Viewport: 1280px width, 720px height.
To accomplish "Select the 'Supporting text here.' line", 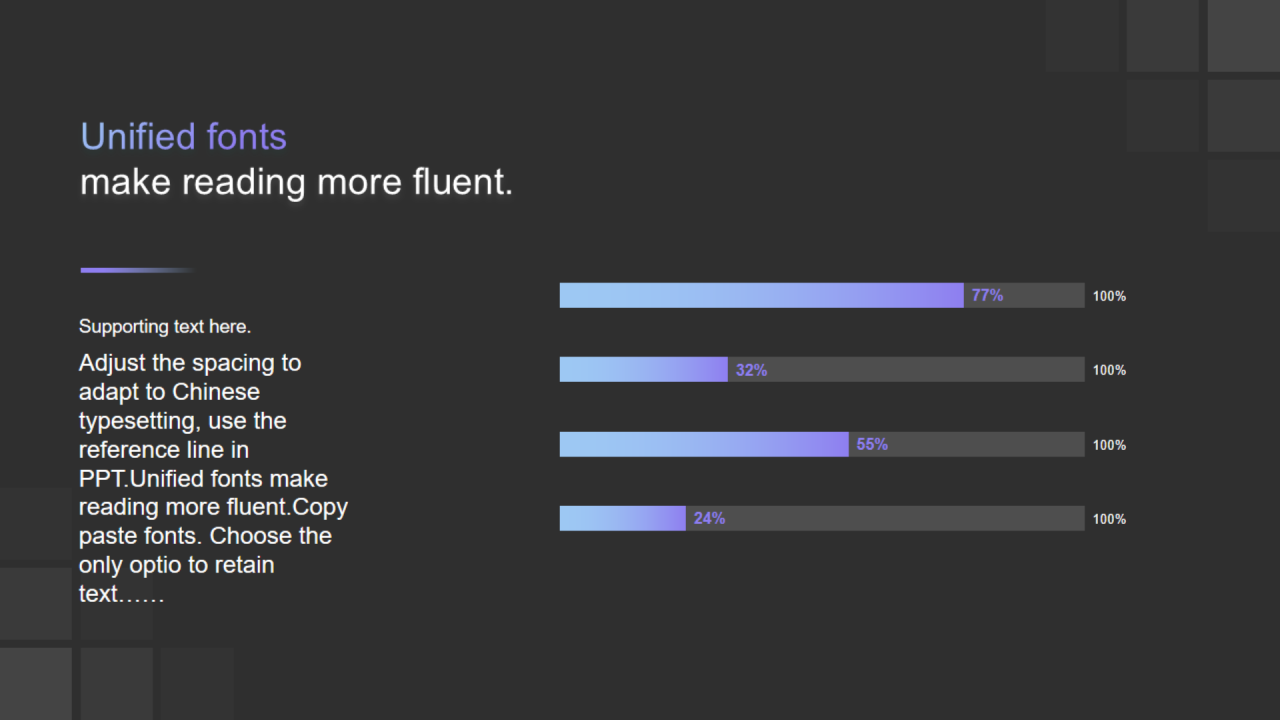I will point(165,327).
